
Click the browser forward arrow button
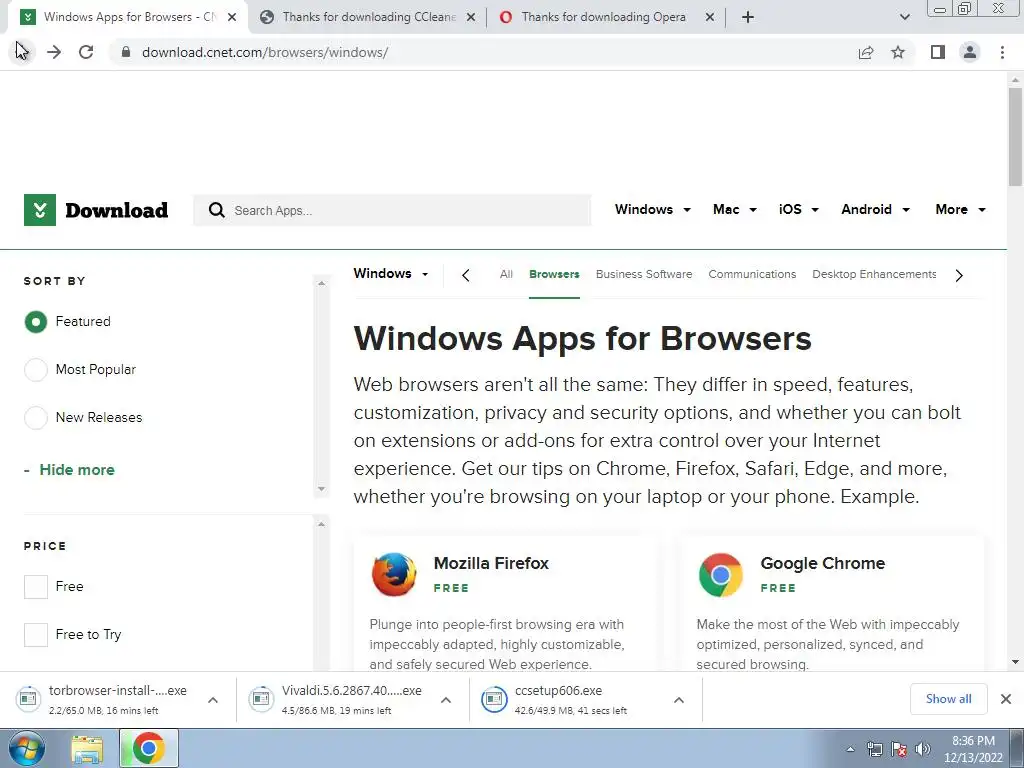coord(54,52)
